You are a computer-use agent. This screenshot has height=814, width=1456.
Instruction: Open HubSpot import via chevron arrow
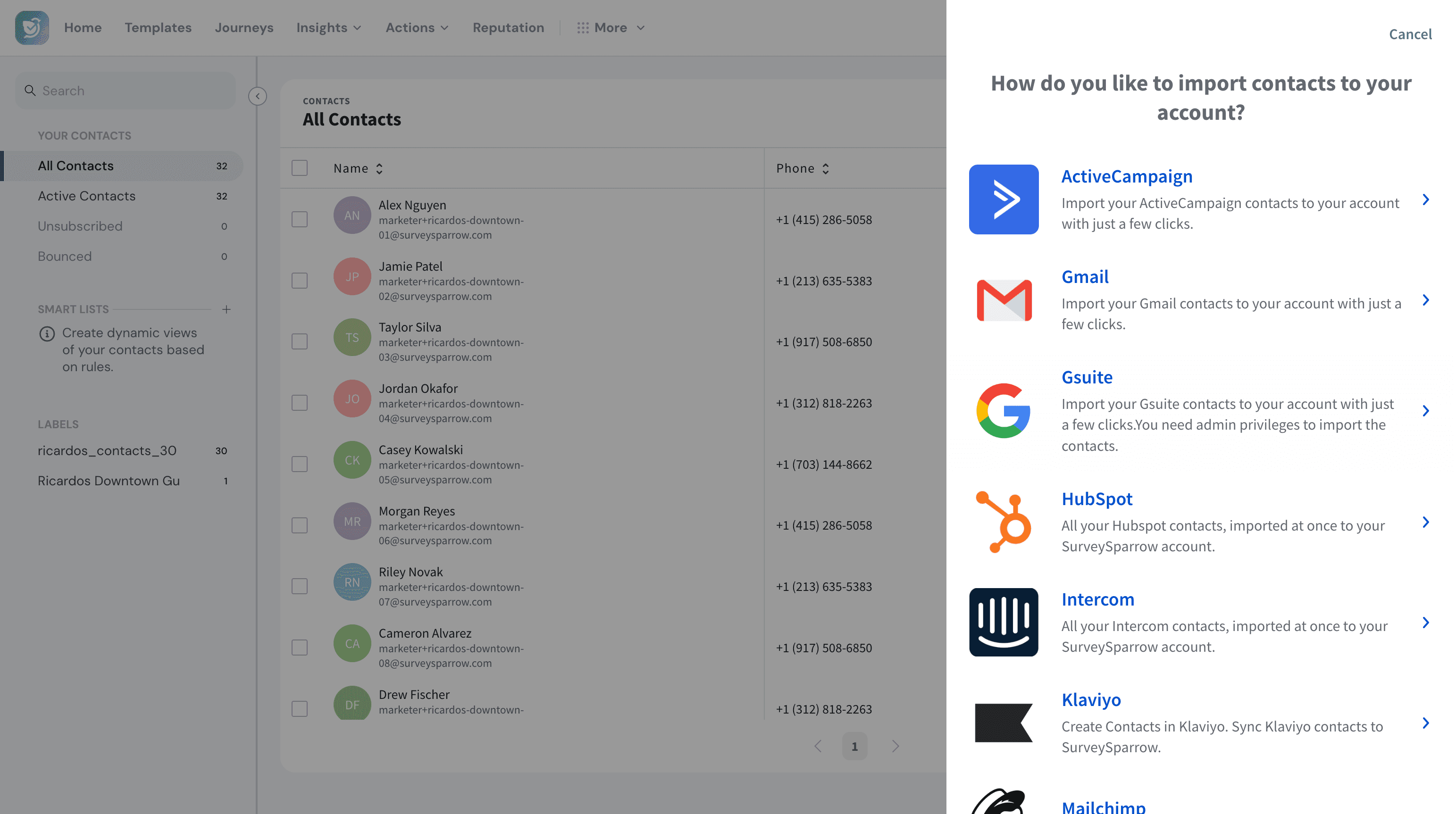(x=1425, y=522)
